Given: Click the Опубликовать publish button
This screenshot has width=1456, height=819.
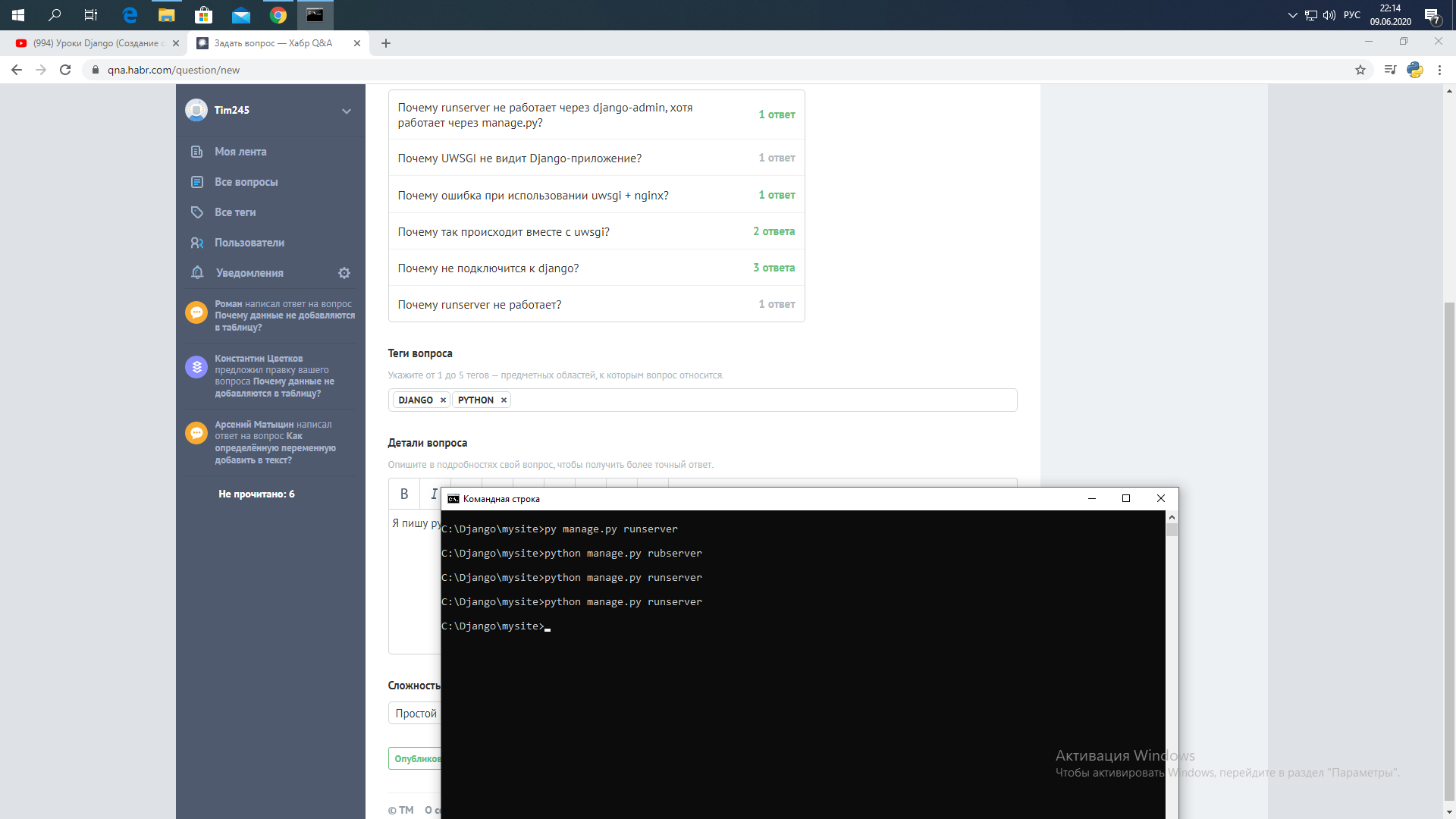Looking at the screenshot, I should pos(416,759).
